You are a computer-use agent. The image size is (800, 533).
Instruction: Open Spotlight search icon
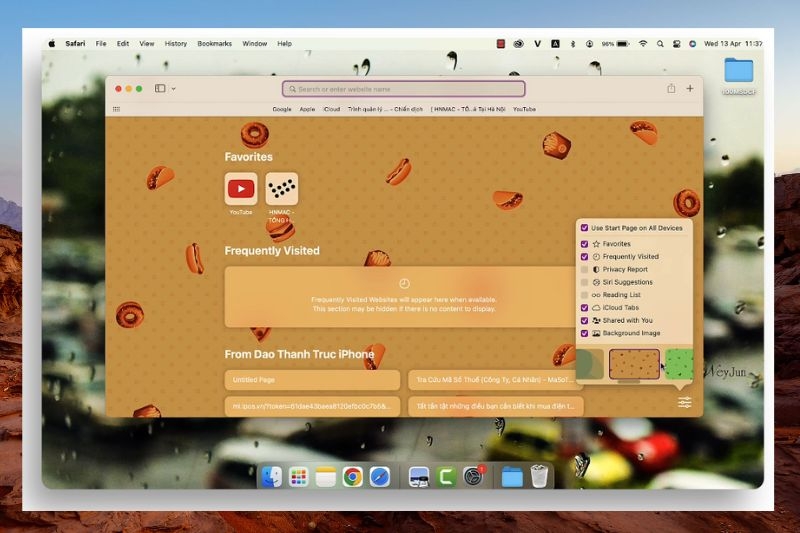660,44
